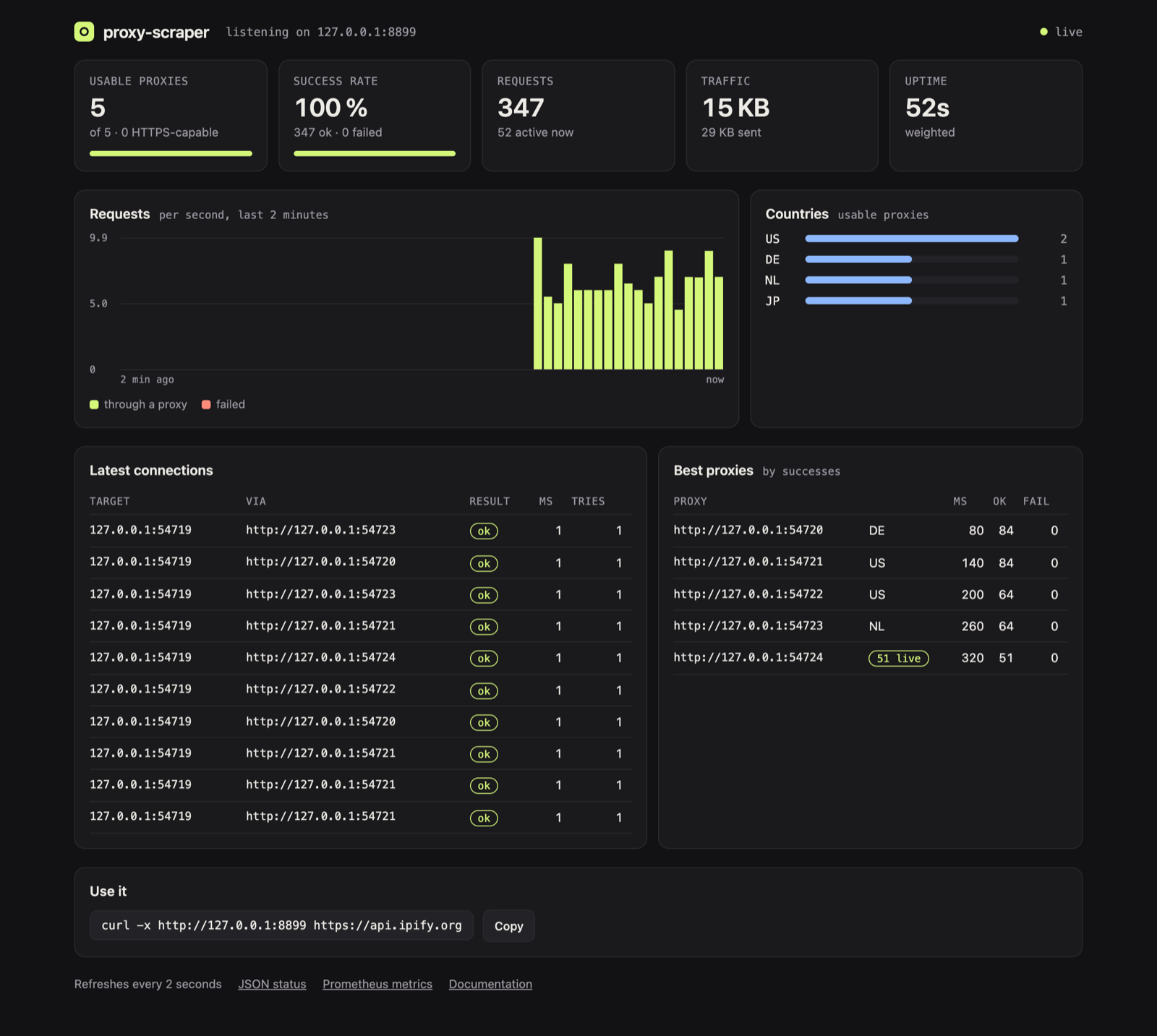1157x1036 pixels.
Task: Click the OK column header in Best proxies
Action: click(x=999, y=501)
